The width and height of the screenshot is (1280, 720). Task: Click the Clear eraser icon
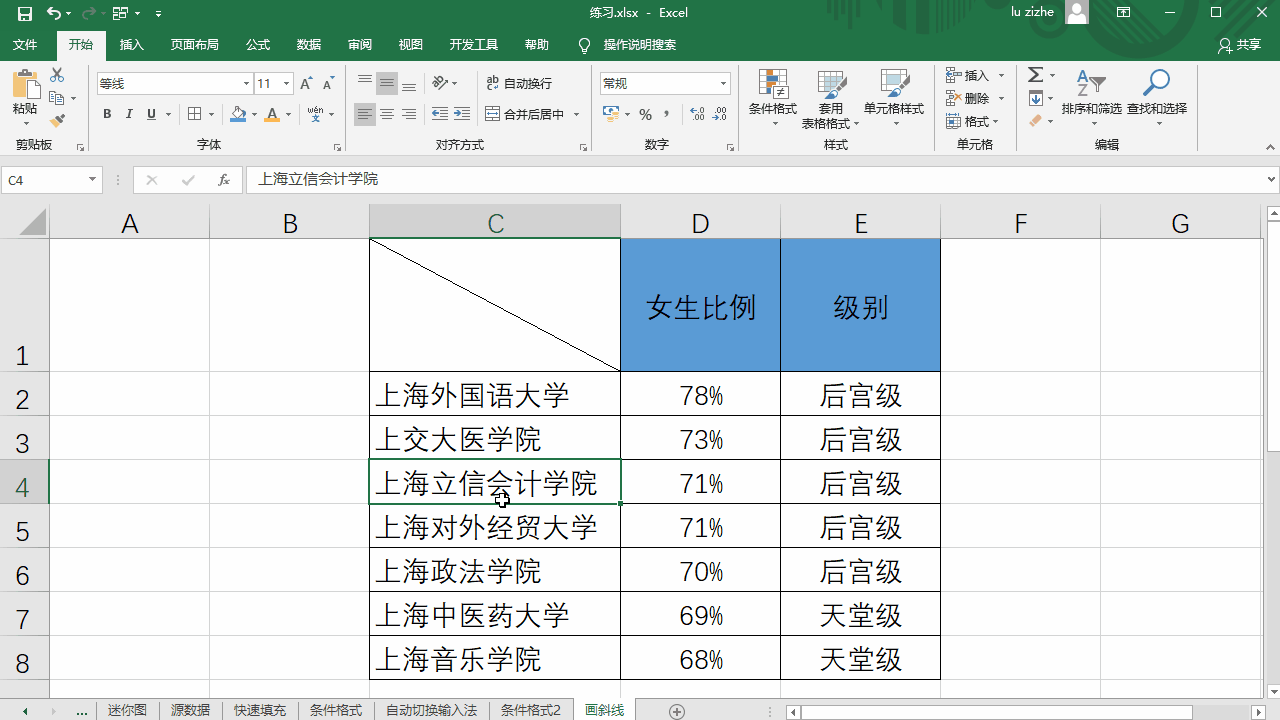pyautogui.click(x=1036, y=121)
